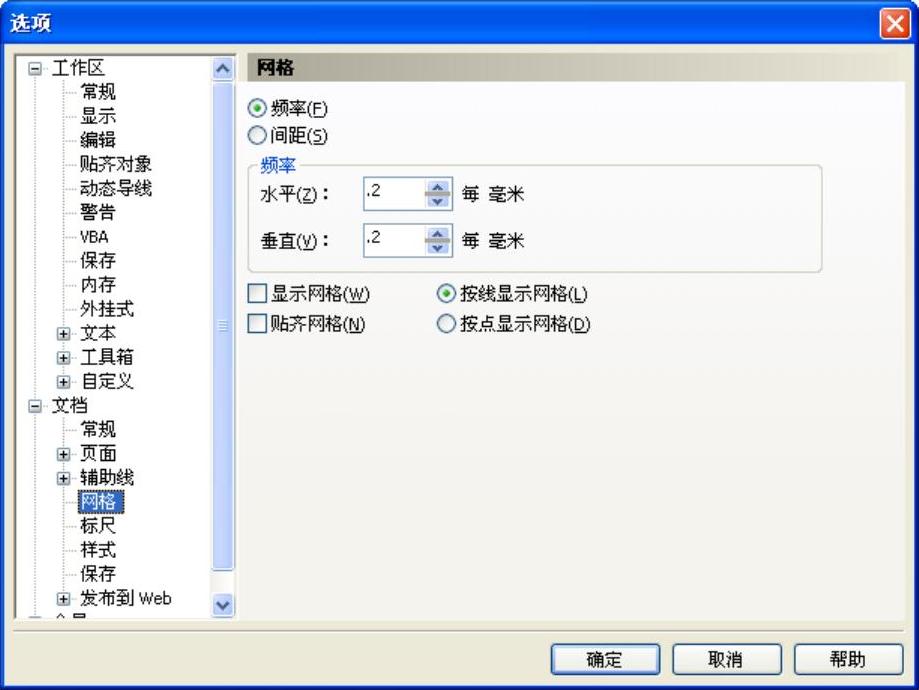Click the tree panel scrollbar thumb

pos(223,326)
